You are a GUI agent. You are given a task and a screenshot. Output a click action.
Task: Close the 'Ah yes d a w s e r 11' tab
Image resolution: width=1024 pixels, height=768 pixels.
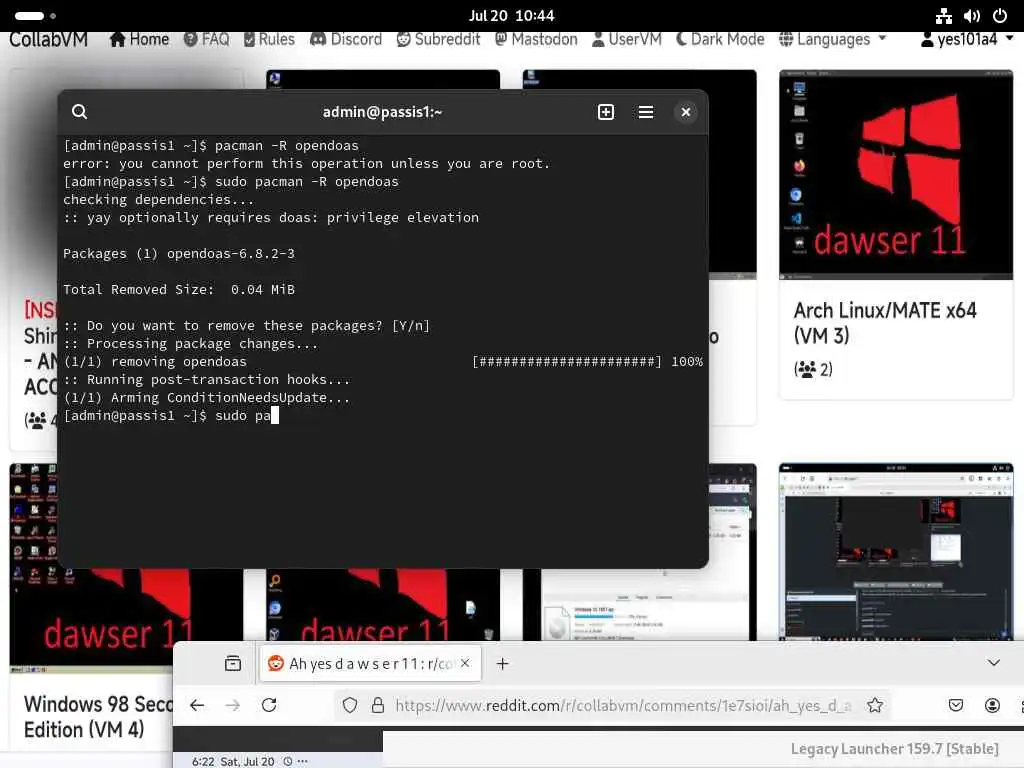pos(465,663)
